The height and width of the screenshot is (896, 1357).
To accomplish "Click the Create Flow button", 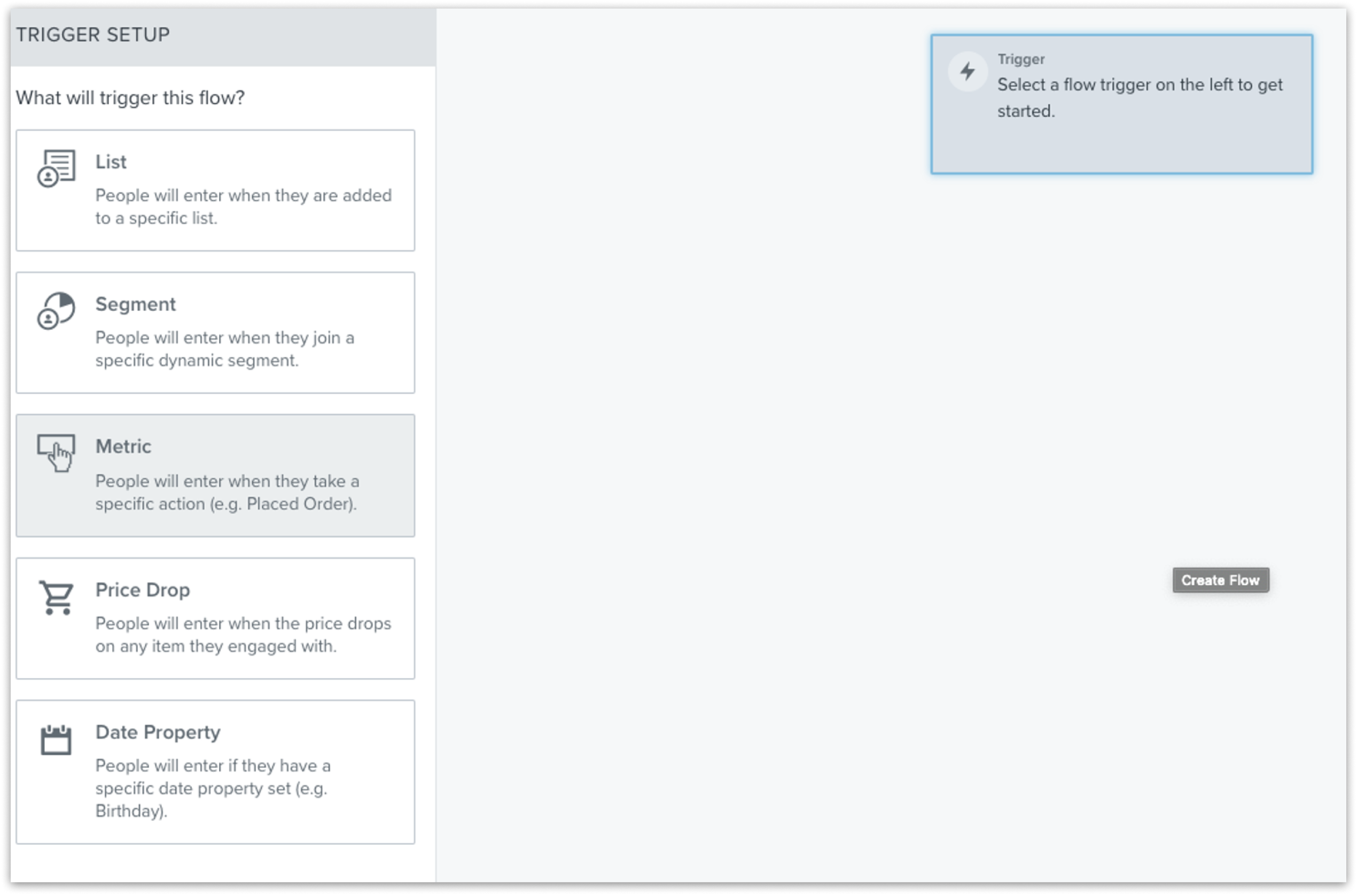I will (x=1220, y=580).
